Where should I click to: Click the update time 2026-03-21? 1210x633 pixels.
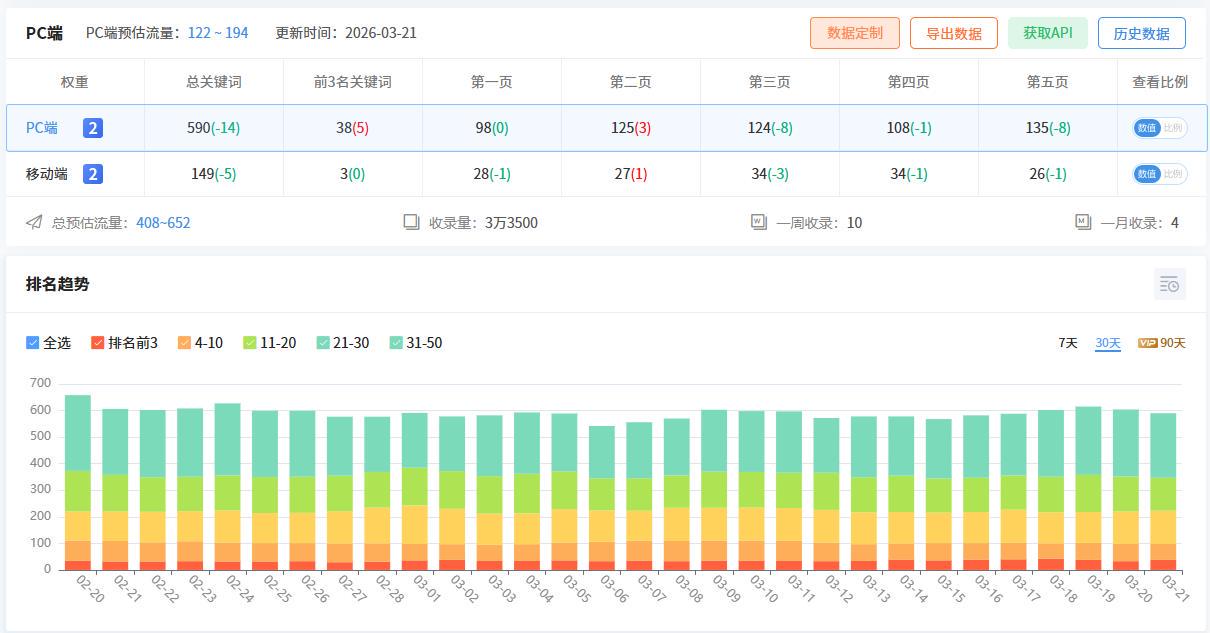tap(381, 33)
